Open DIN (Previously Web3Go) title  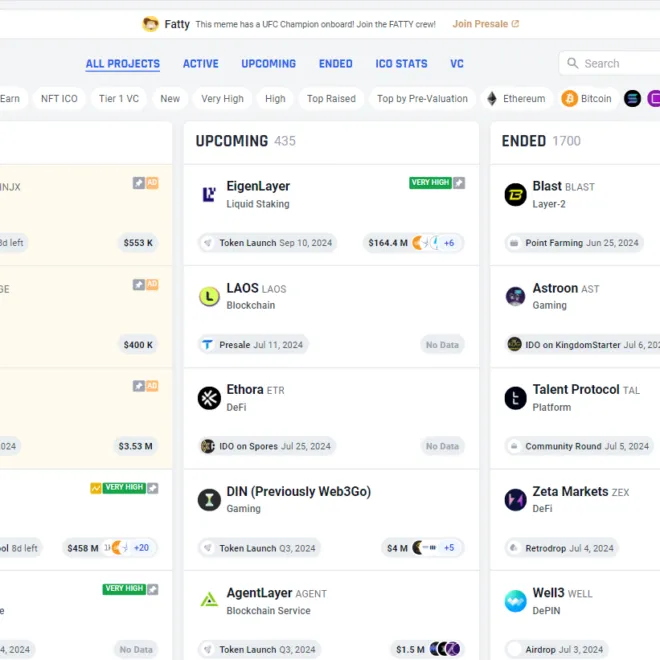tap(298, 492)
